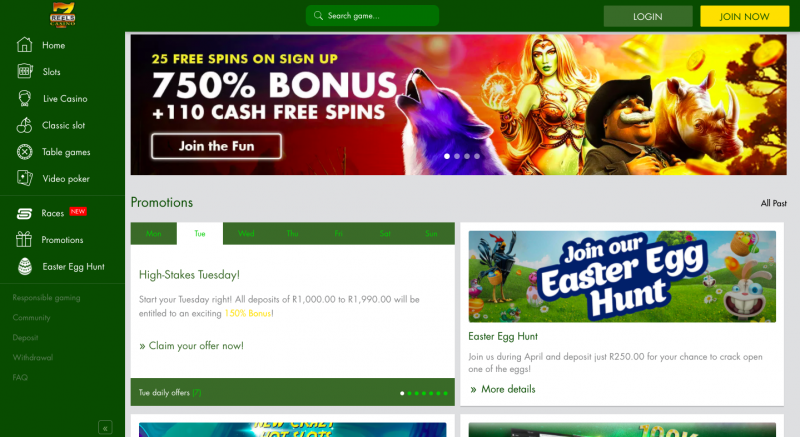
Task: Click the Promotions gift box icon
Action: tap(23, 239)
